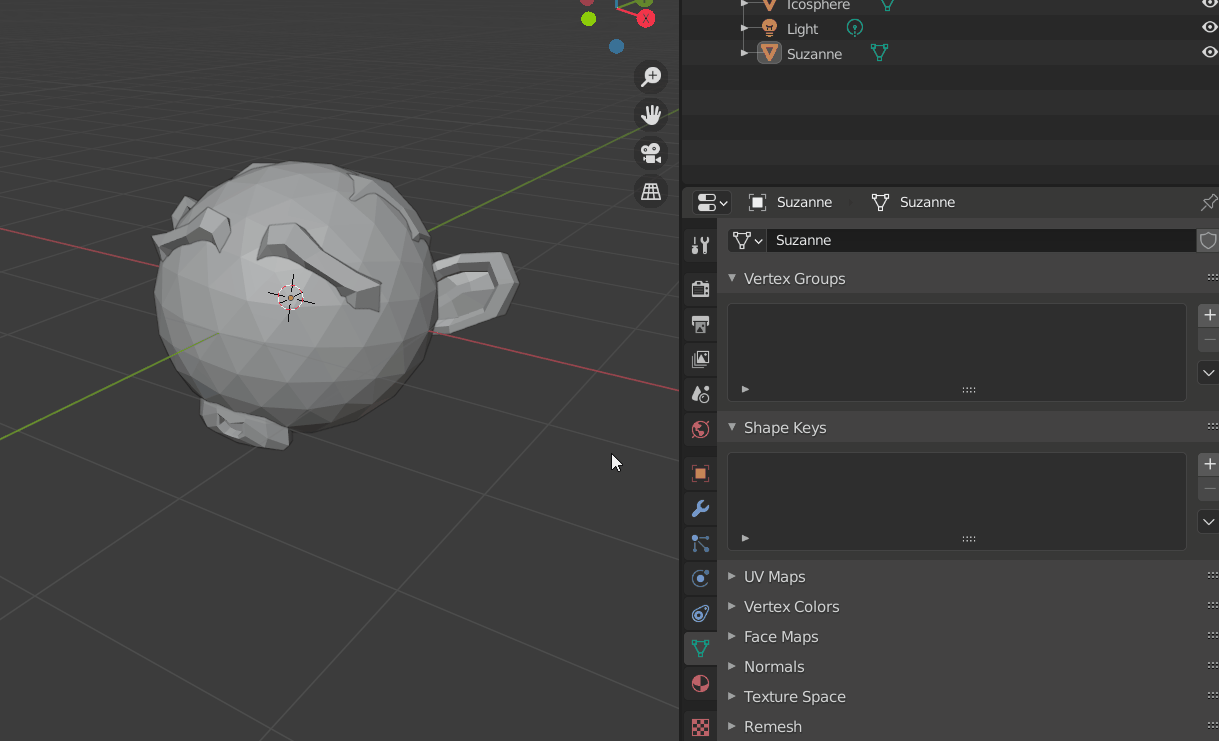The height and width of the screenshot is (741, 1219).
Task: Open the Scene properties tab
Action: 700,394
